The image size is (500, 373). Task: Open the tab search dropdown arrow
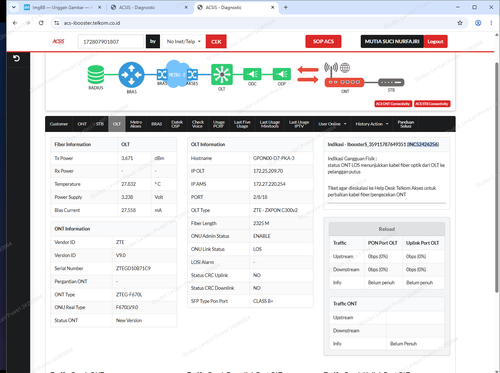pyautogui.click(x=14, y=7)
